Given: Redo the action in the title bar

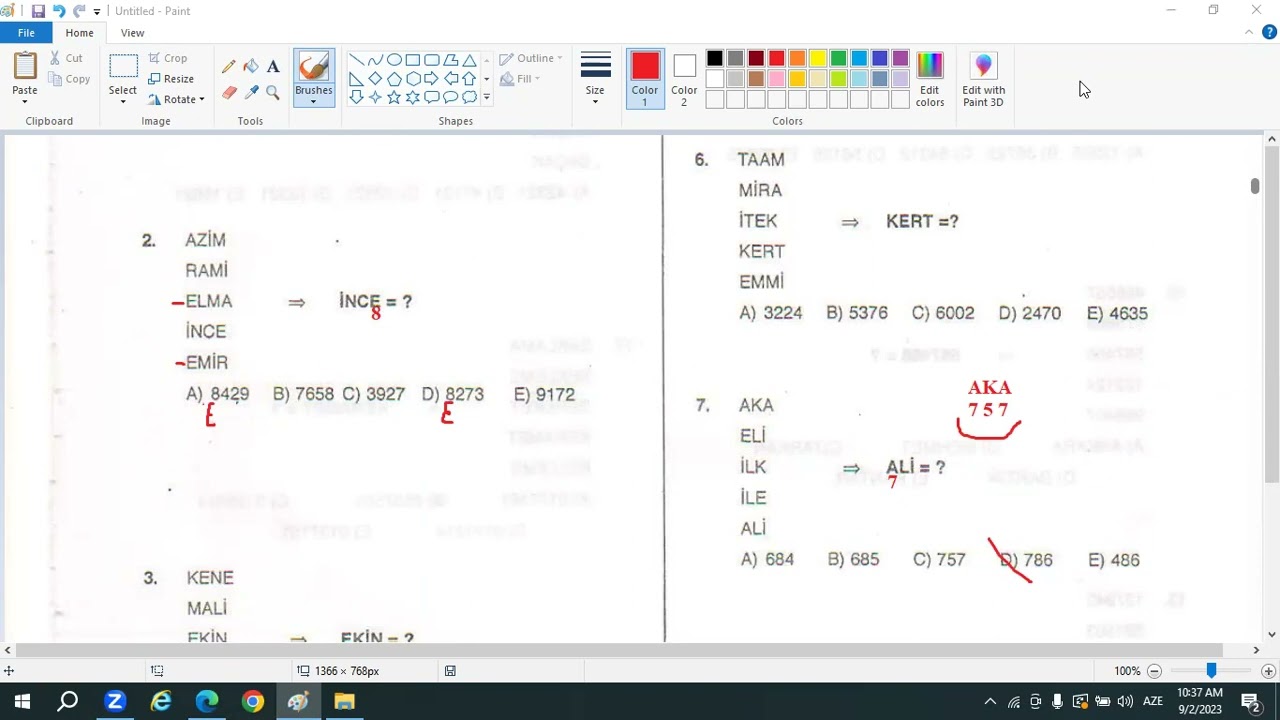Looking at the screenshot, I should pyautogui.click(x=79, y=11).
